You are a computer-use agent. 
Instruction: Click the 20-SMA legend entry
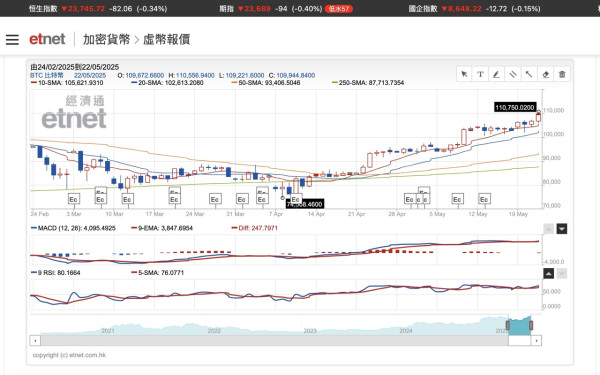(167, 83)
